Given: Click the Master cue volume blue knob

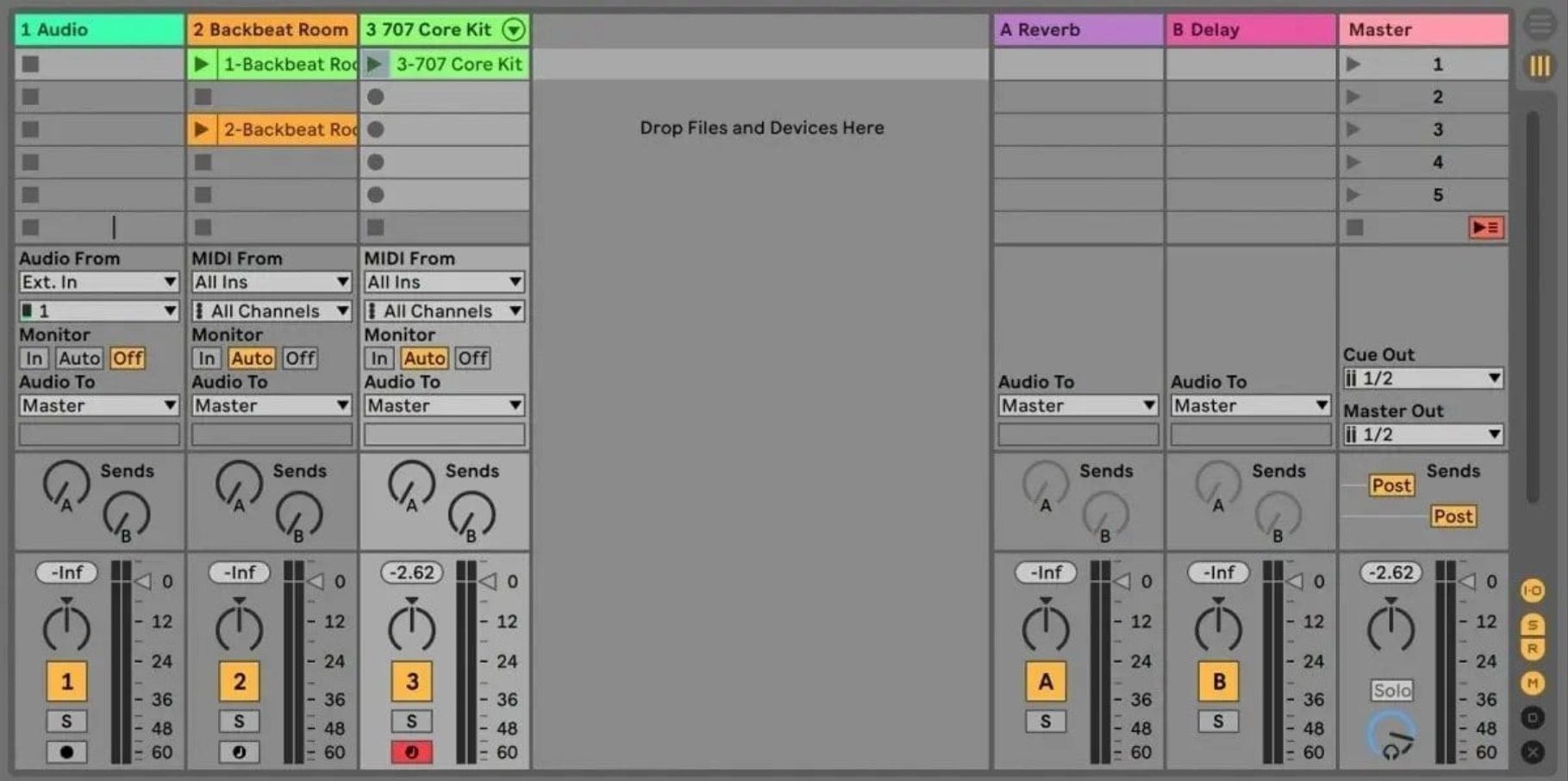Looking at the screenshot, I should 1391,735.
